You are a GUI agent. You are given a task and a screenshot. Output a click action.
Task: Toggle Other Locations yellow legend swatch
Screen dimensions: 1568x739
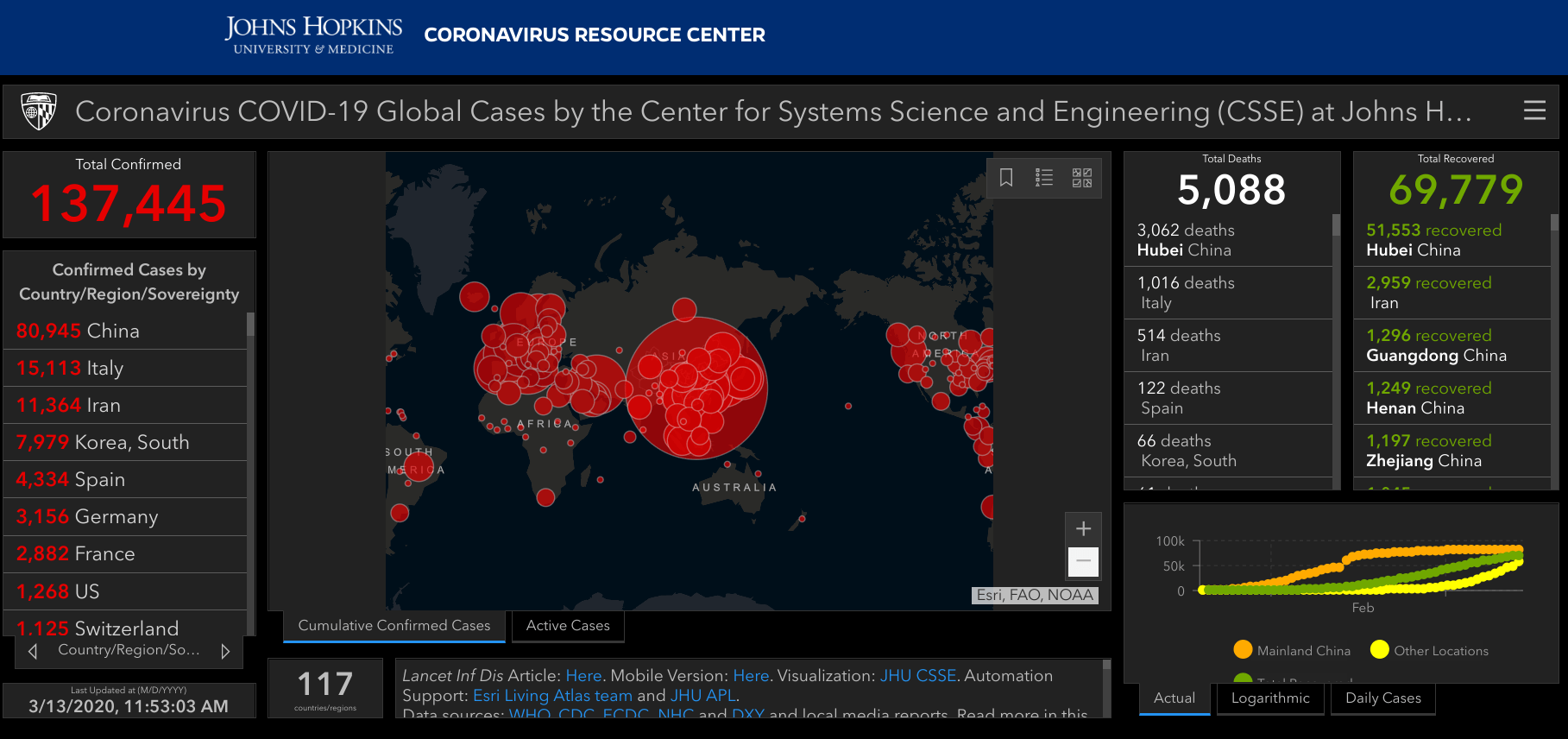[x=1380, y=649]
